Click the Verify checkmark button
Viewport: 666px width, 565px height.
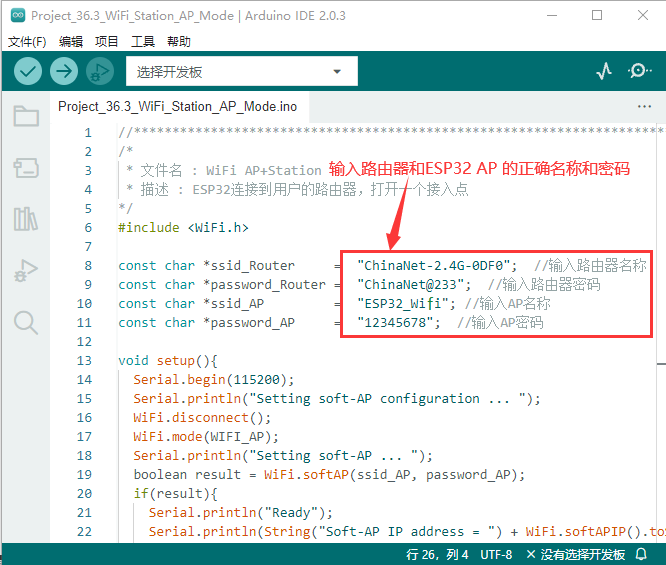[28, 71]
